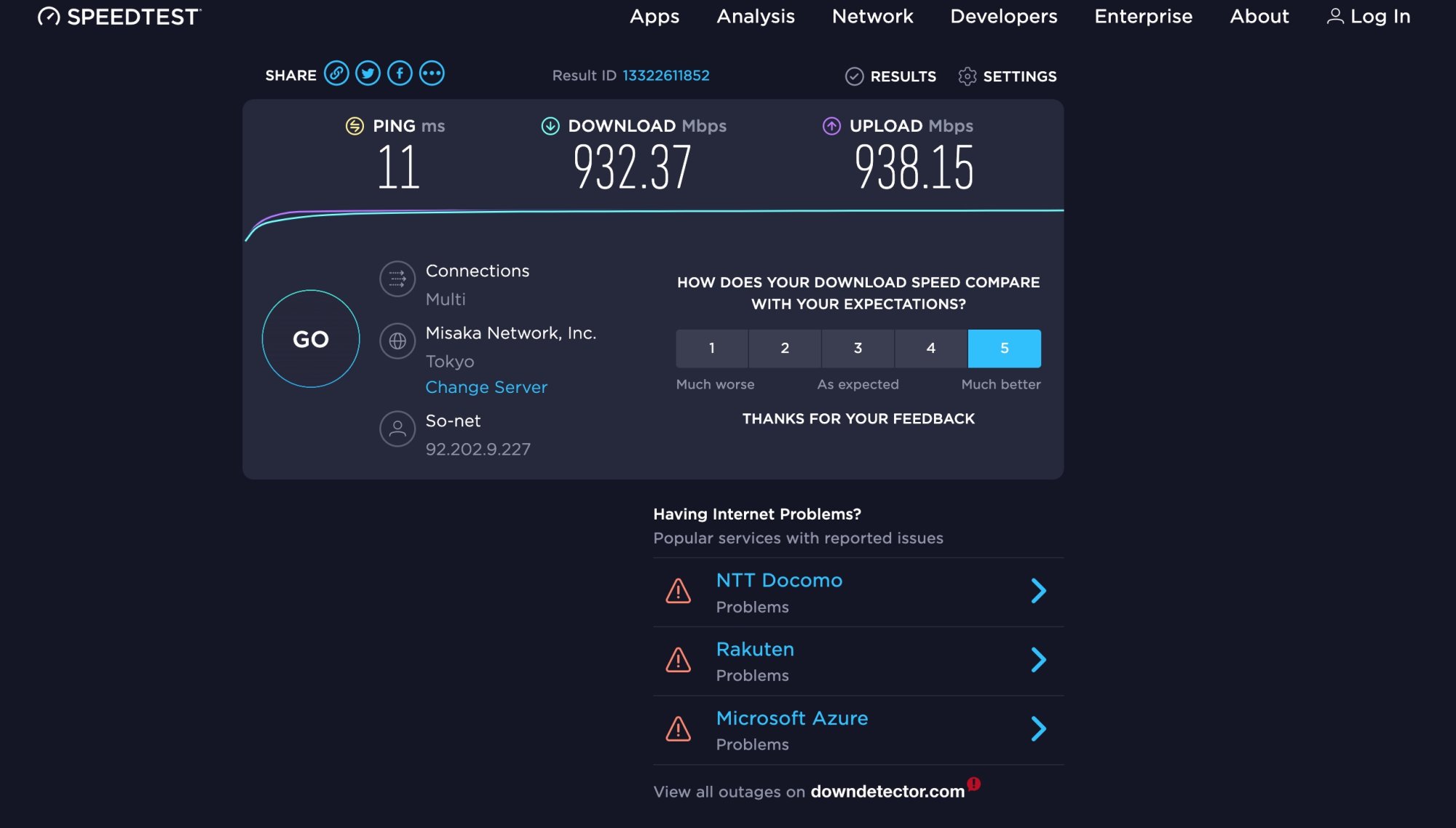This screenshot has width=1456, height=828.
Task: Share result on Facebook icon
Action: tap(400, 73)
